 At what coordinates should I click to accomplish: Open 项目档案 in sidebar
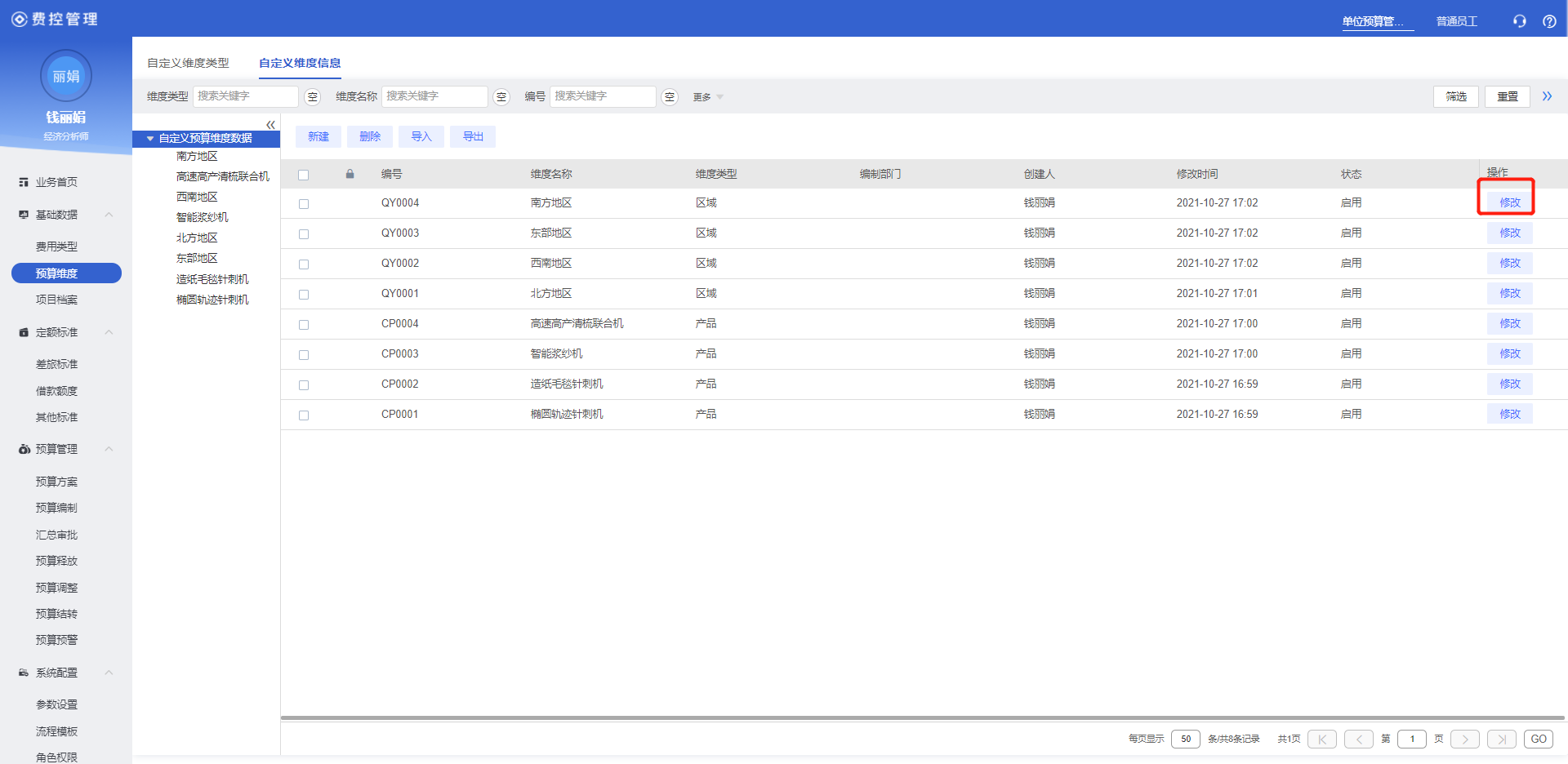point(56,300)
